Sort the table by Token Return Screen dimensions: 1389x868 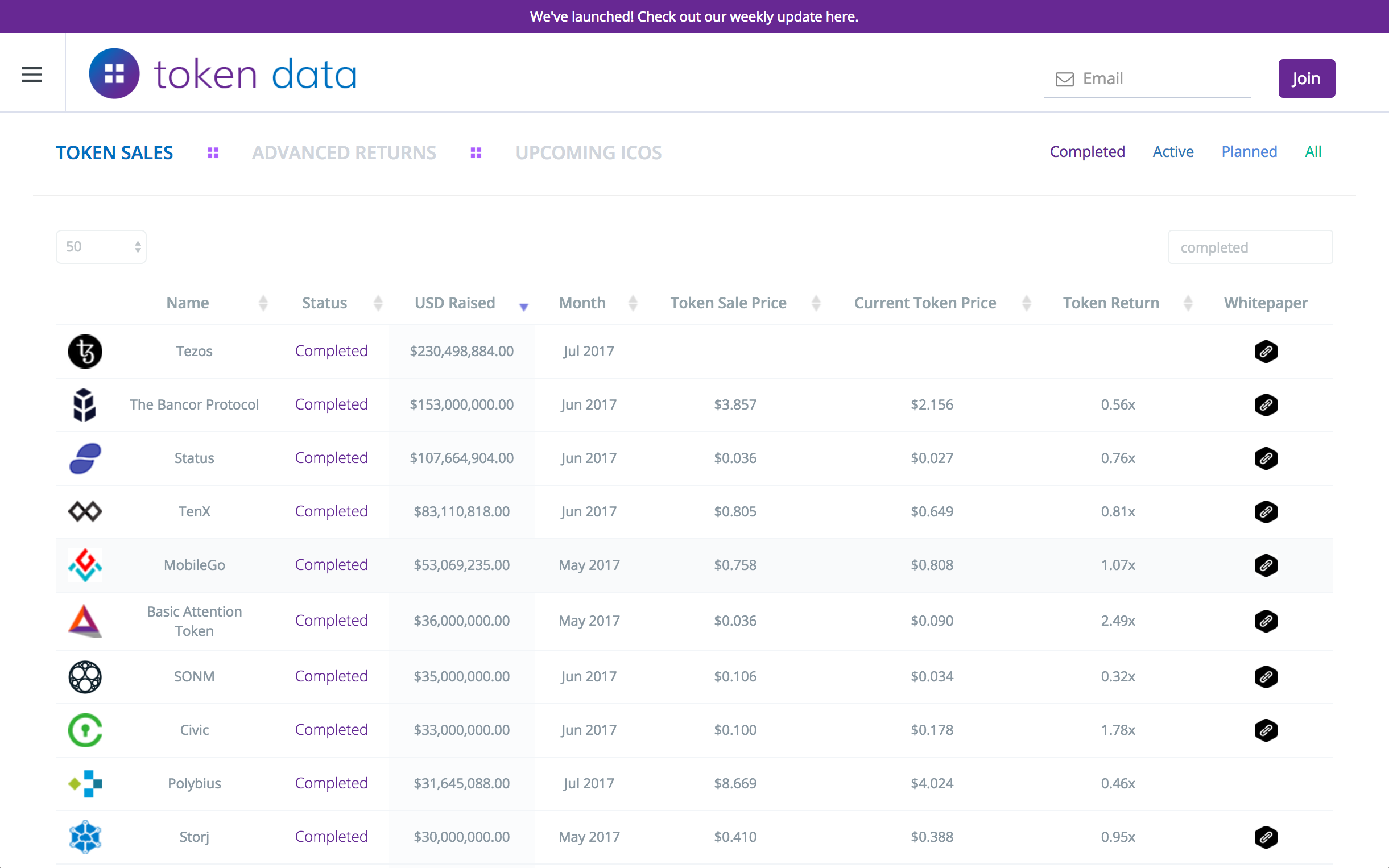pyautogui.click(x=1188, y=303)
